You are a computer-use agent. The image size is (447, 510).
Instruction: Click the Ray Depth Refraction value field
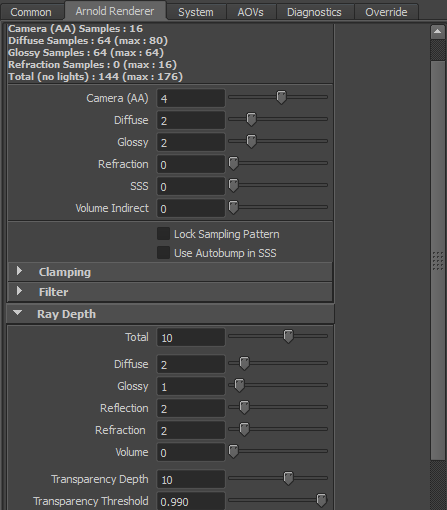click(x=191, y=430)
